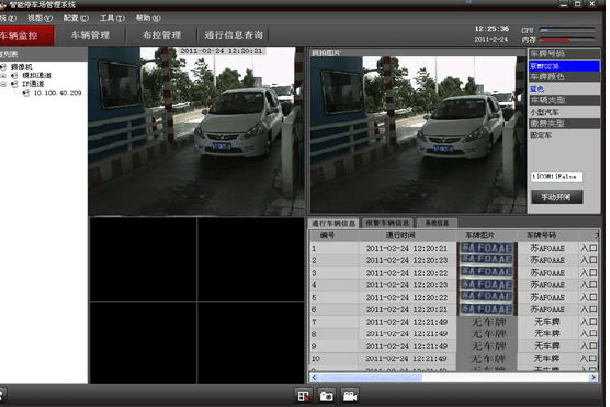Click the captured snapshot image
This screenshot has width=610, height=407.
point(418,134)
